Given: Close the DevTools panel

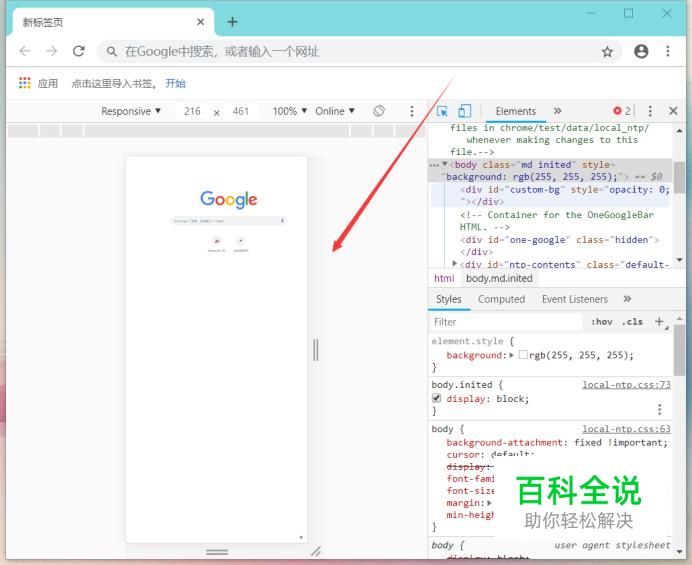Looking at the screenshot, I should point(673,111).
